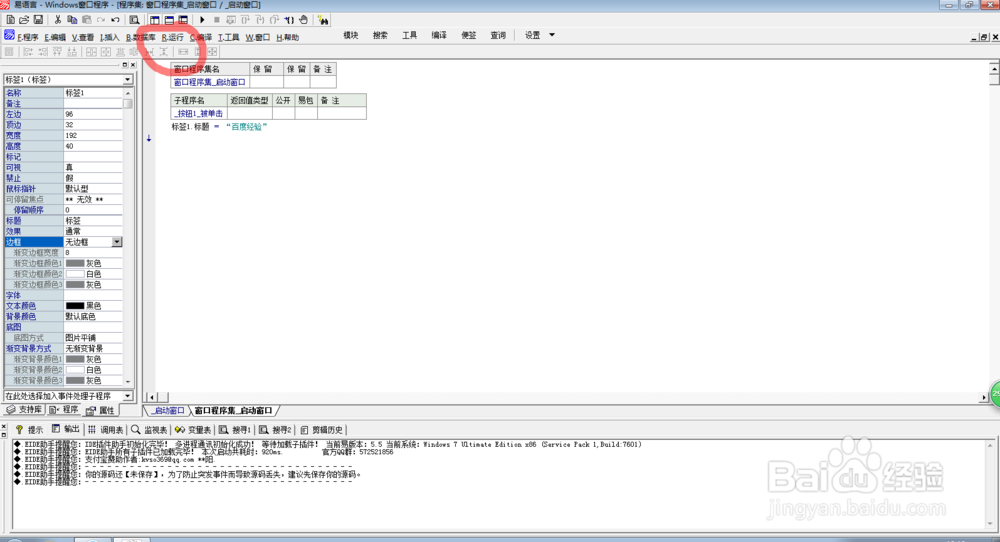This screenshot has width=1000, height=542.
Task: Click the 渐变边框颜色1 gray swatch
Action: pyautogui.click(x=75, y=263)
